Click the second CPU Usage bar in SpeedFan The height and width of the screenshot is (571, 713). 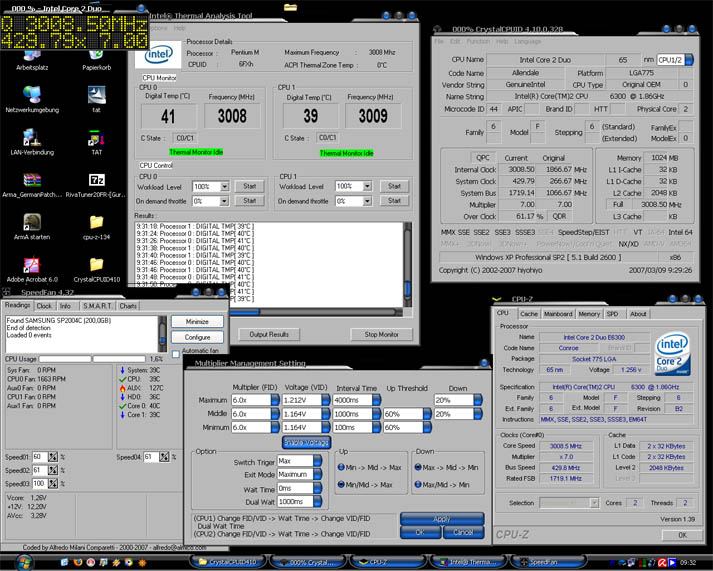coord(119,359)
